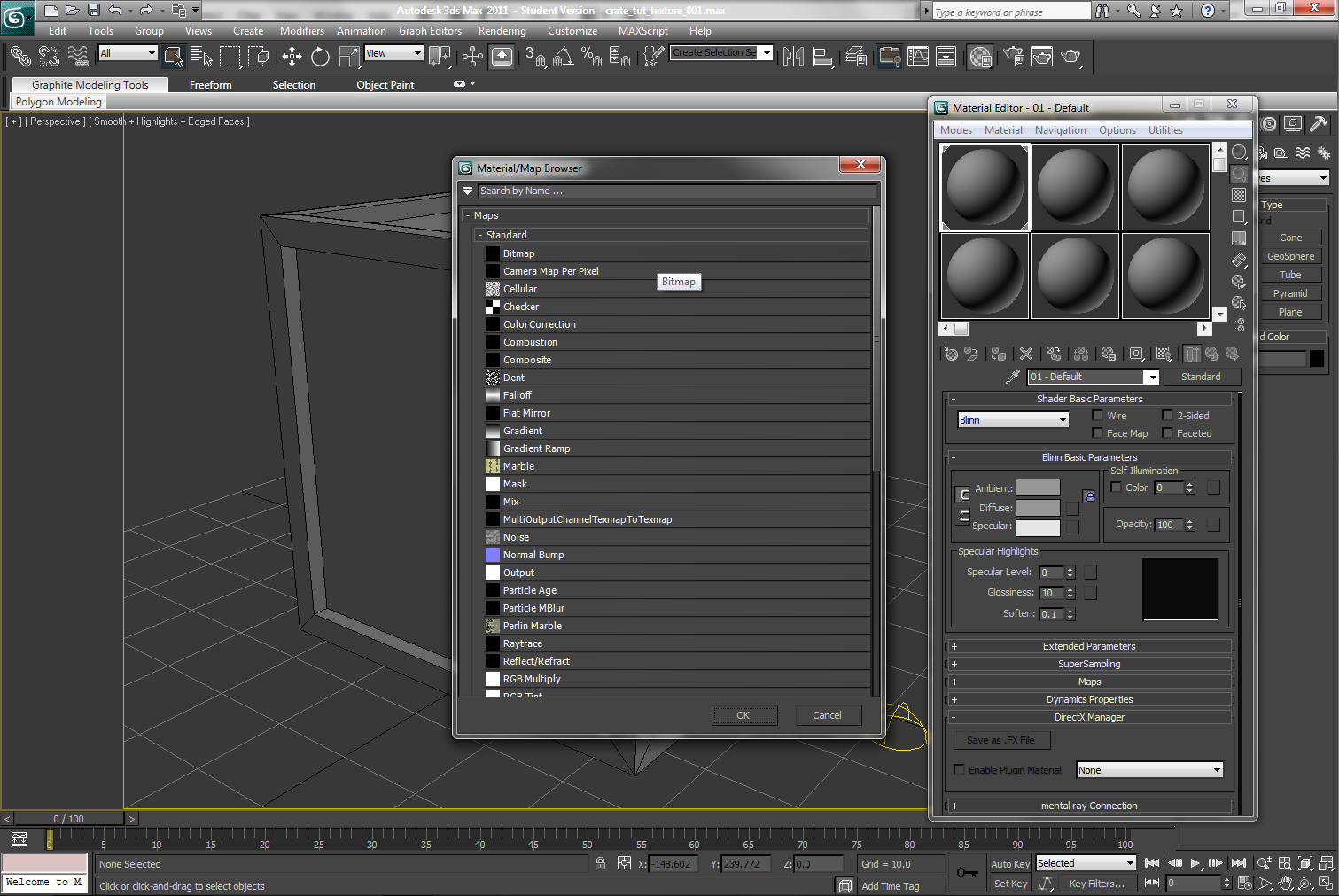Screen dimensions: 1339x896
Task: Open the Rendering menu
Action: [x=502, y=30]
